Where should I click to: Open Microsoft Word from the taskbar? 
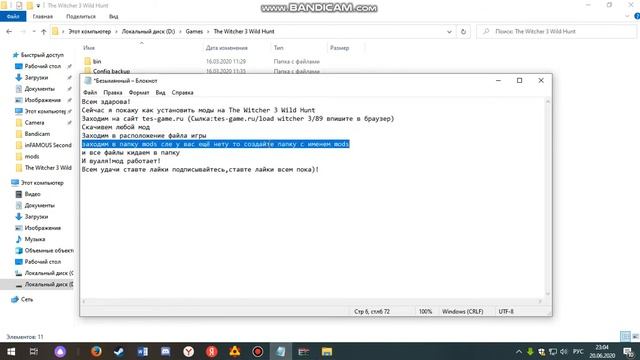142,351
